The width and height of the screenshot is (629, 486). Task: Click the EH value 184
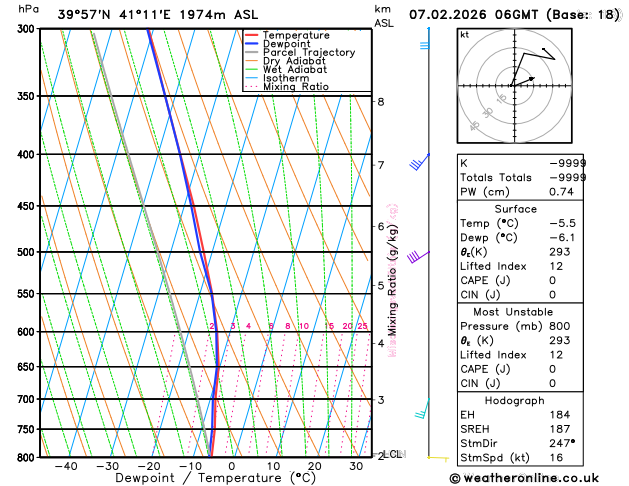[560, 415]
